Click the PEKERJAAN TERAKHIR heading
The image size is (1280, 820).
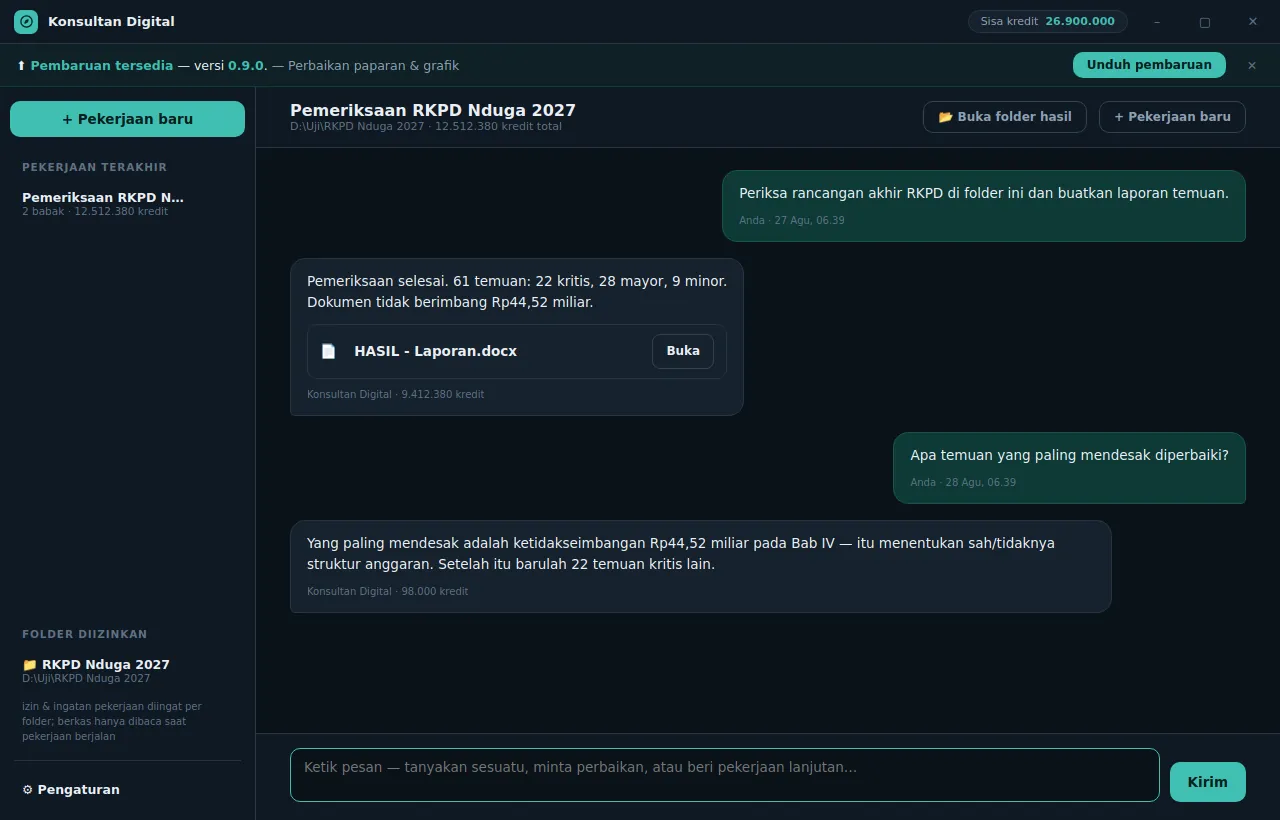click(x=95, y=167)
